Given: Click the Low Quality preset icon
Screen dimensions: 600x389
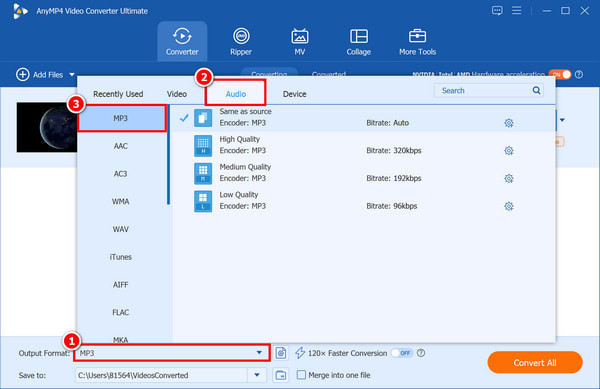Looking at the screenshot, I should (203, 201).
